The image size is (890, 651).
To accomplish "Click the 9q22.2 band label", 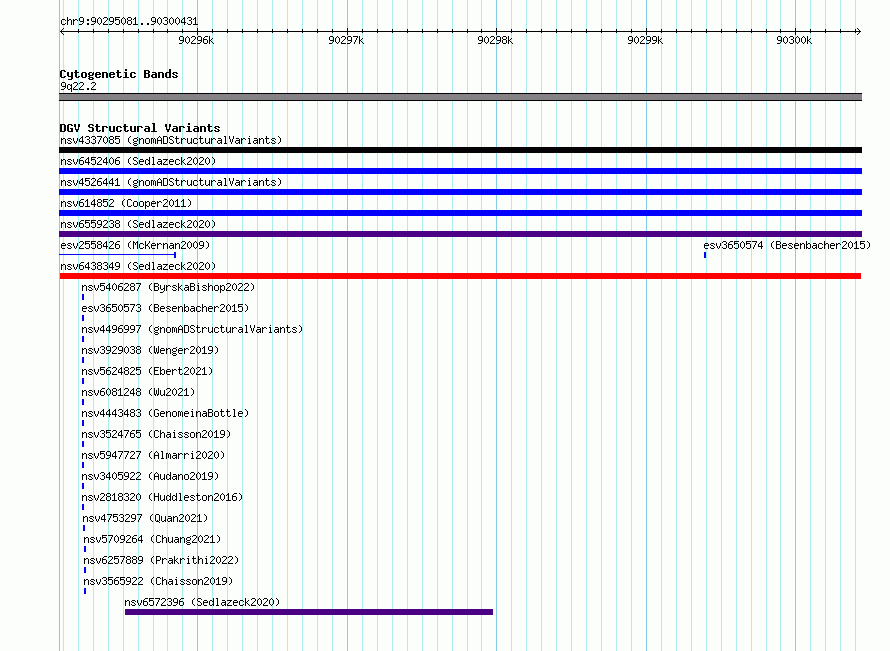I will [78, 86].
